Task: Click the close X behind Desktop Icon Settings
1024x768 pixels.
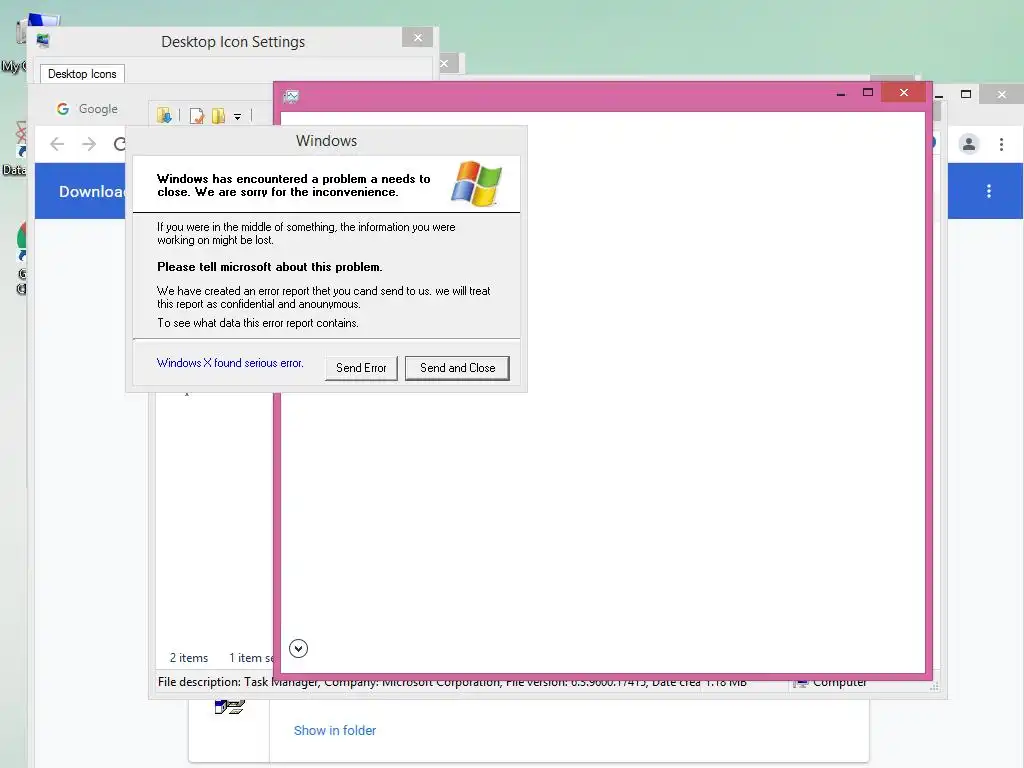Action: coord(444,63)
